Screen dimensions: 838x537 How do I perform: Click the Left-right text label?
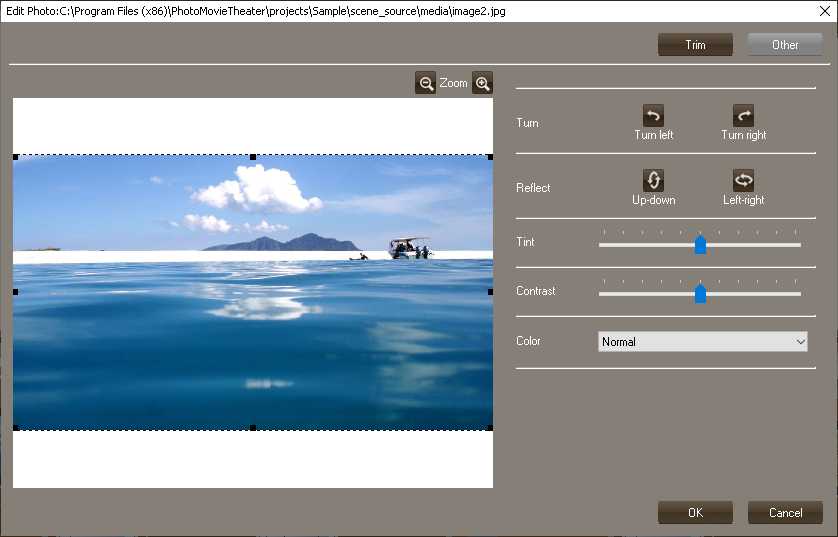pyautogui.click(x=743, y=200)
